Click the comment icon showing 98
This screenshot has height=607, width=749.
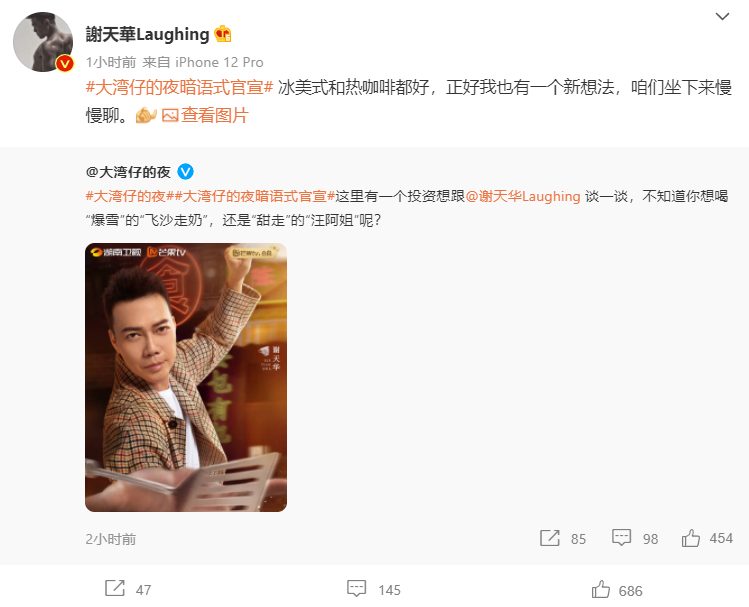coord(621,538)
